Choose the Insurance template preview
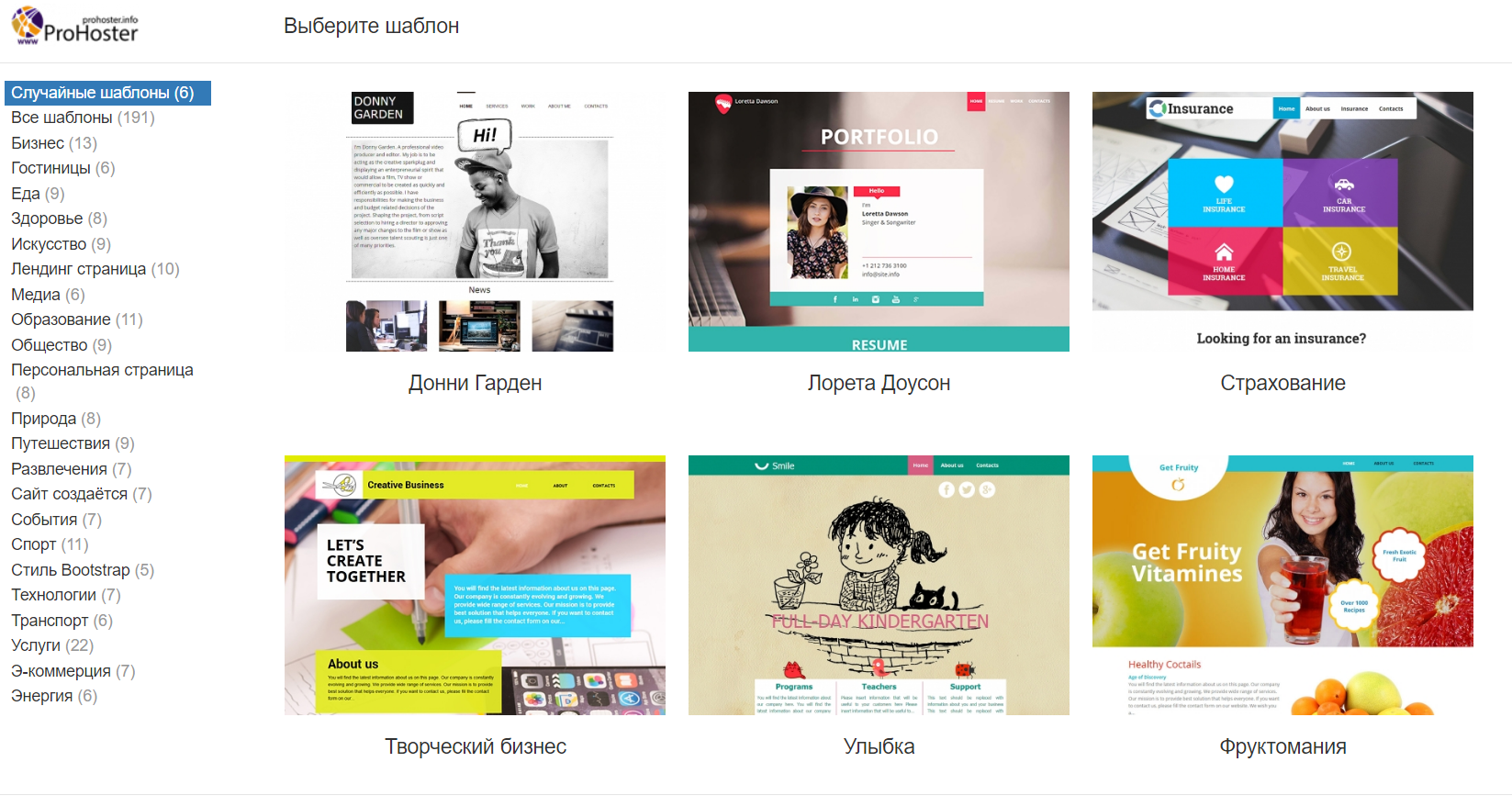 [x=1282, y=221]
